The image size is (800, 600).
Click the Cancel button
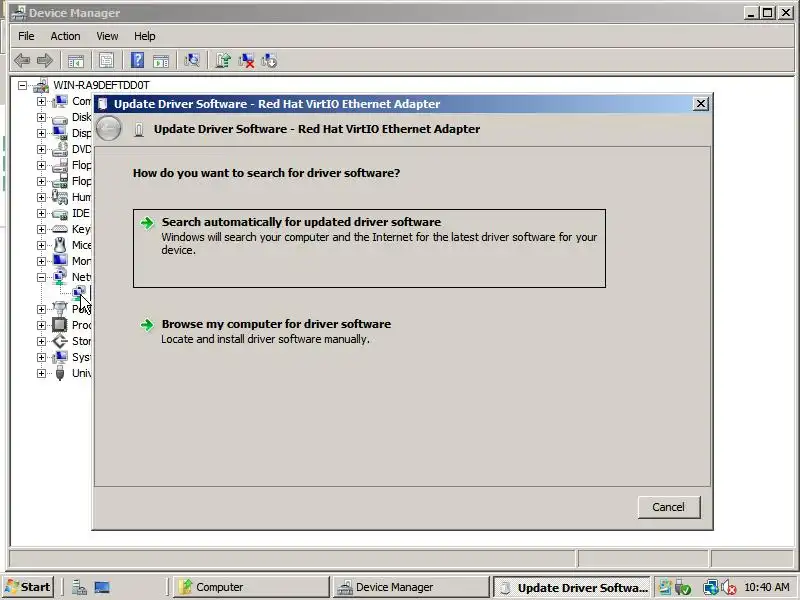click(669, 507)
